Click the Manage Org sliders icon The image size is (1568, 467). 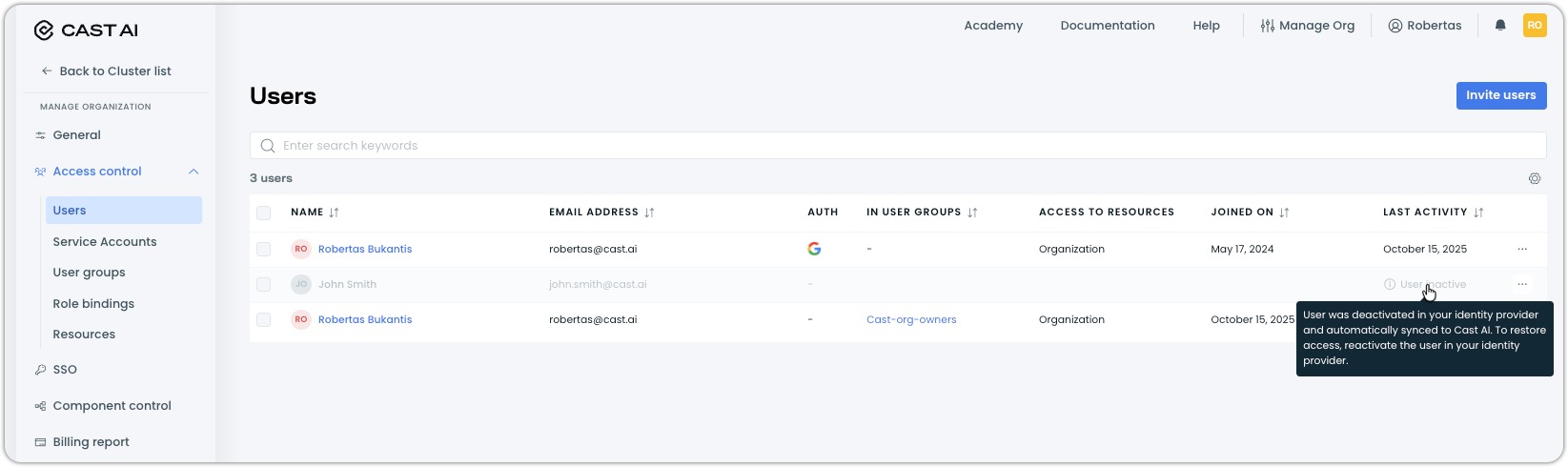coord(1267,26)
